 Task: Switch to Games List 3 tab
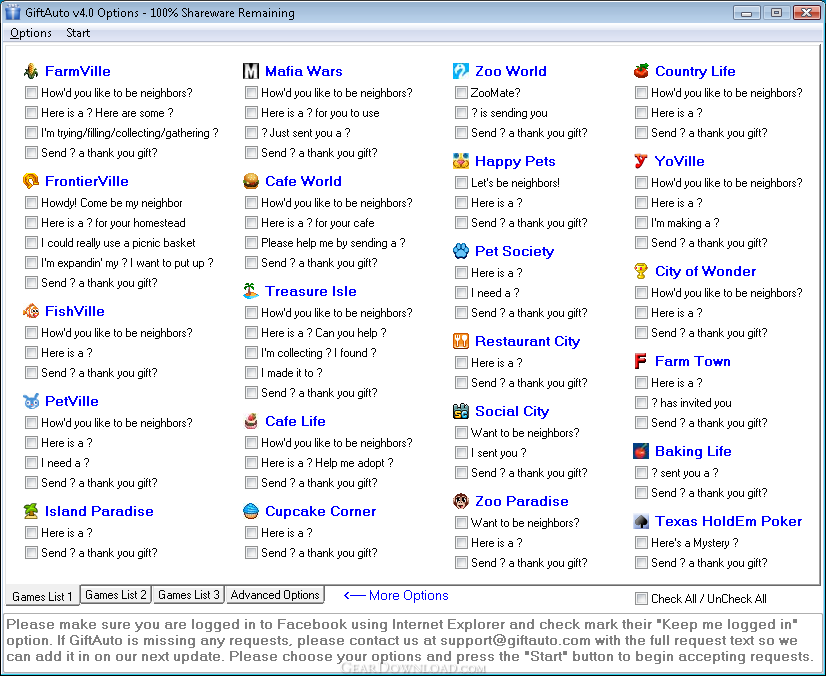coord(189,594)
